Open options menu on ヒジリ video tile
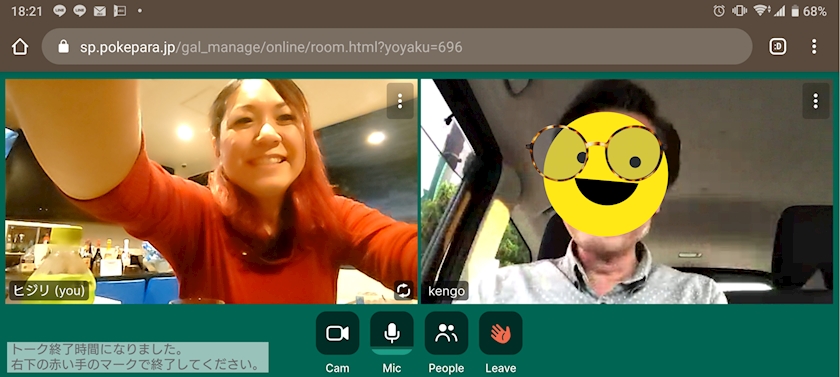 click(400, 101)
